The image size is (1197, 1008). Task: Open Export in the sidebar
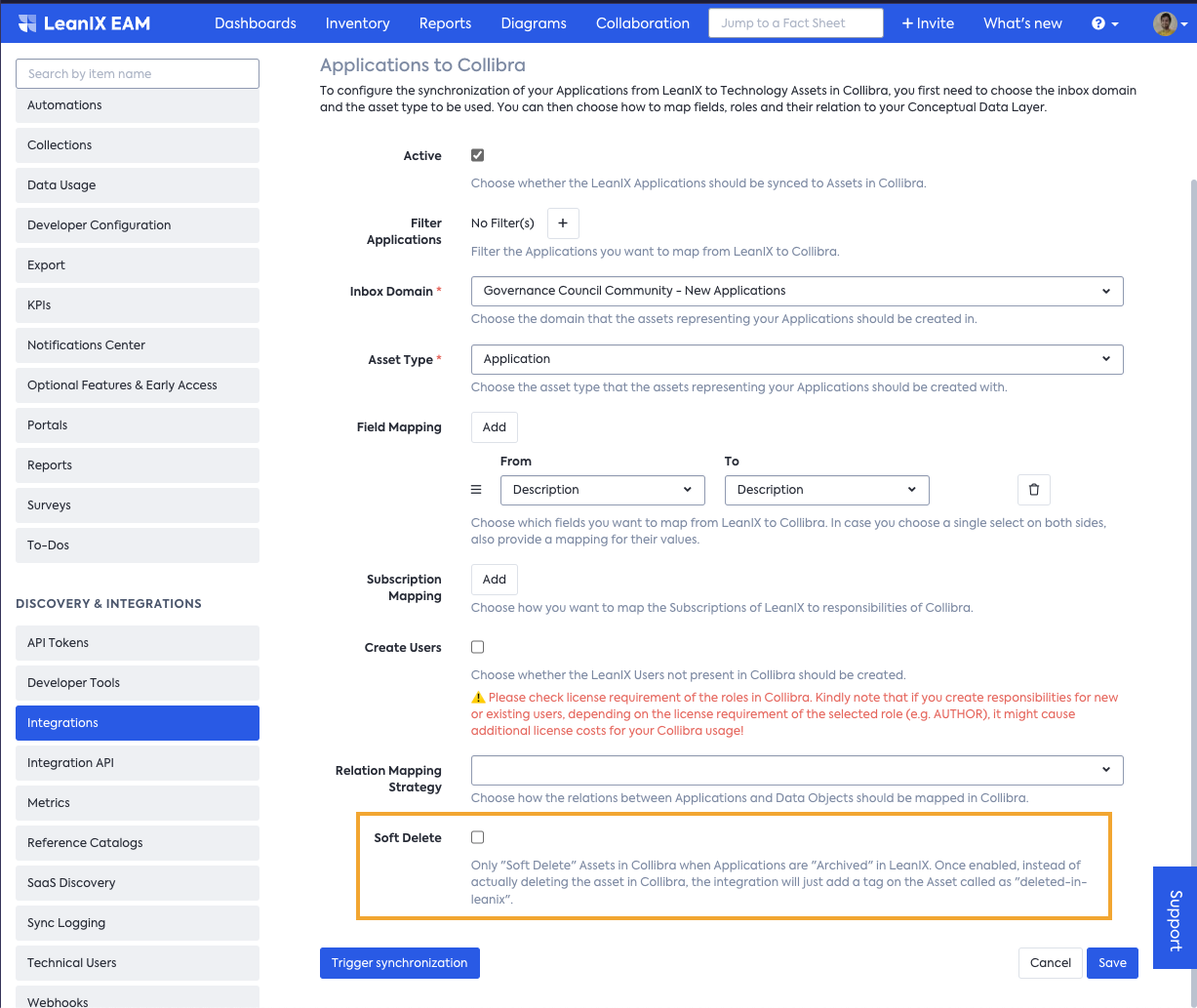click(x=138, y=265)
